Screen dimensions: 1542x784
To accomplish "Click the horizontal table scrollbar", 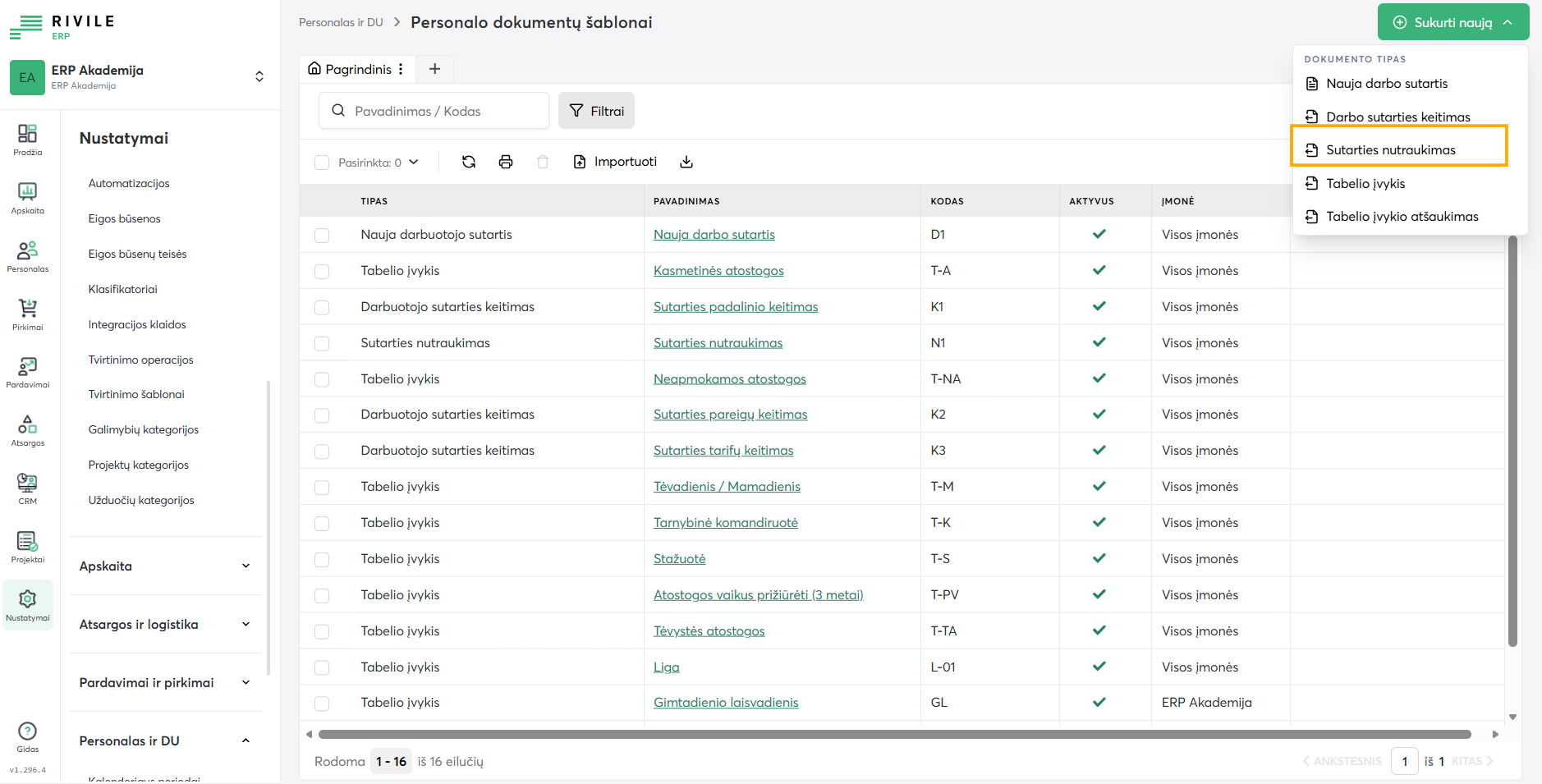I will (x=894, y=734).
